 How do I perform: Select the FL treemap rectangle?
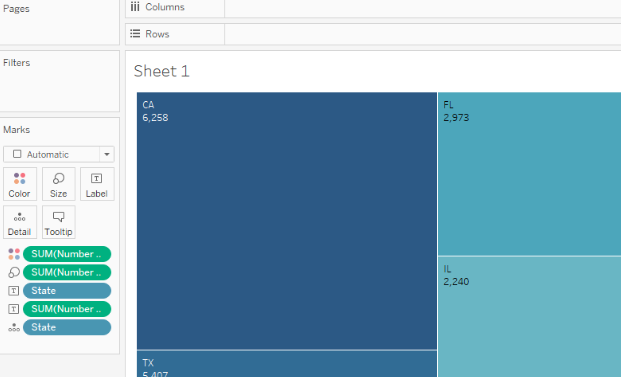[530, 174]
